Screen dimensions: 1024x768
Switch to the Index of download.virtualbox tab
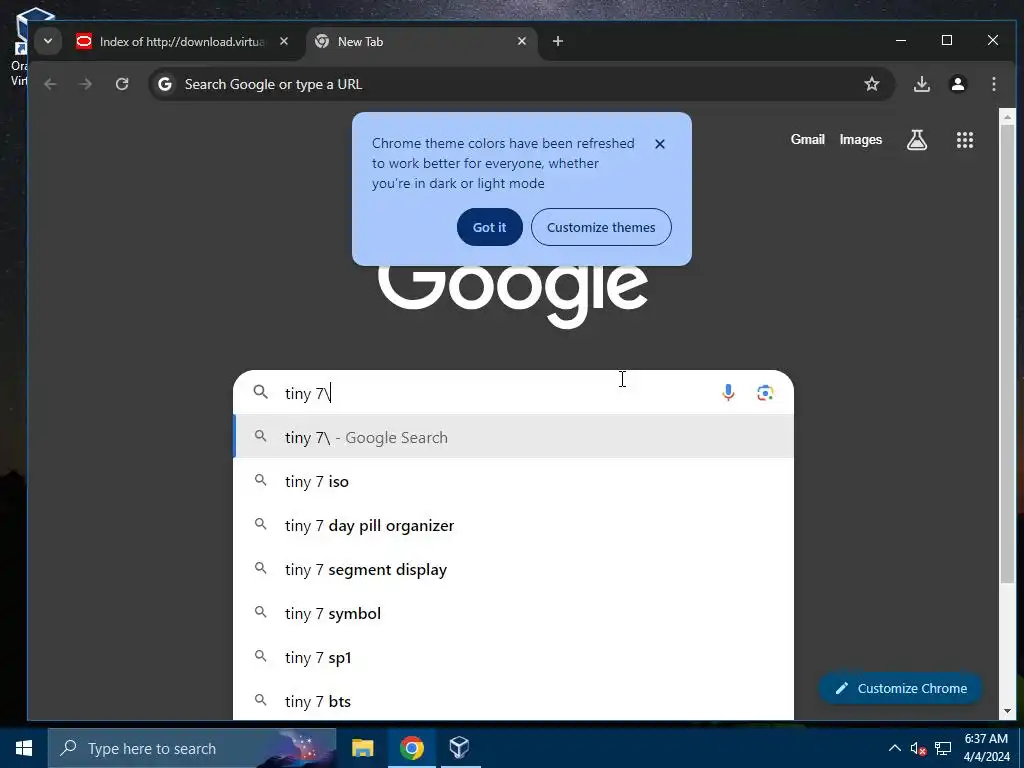183,42
